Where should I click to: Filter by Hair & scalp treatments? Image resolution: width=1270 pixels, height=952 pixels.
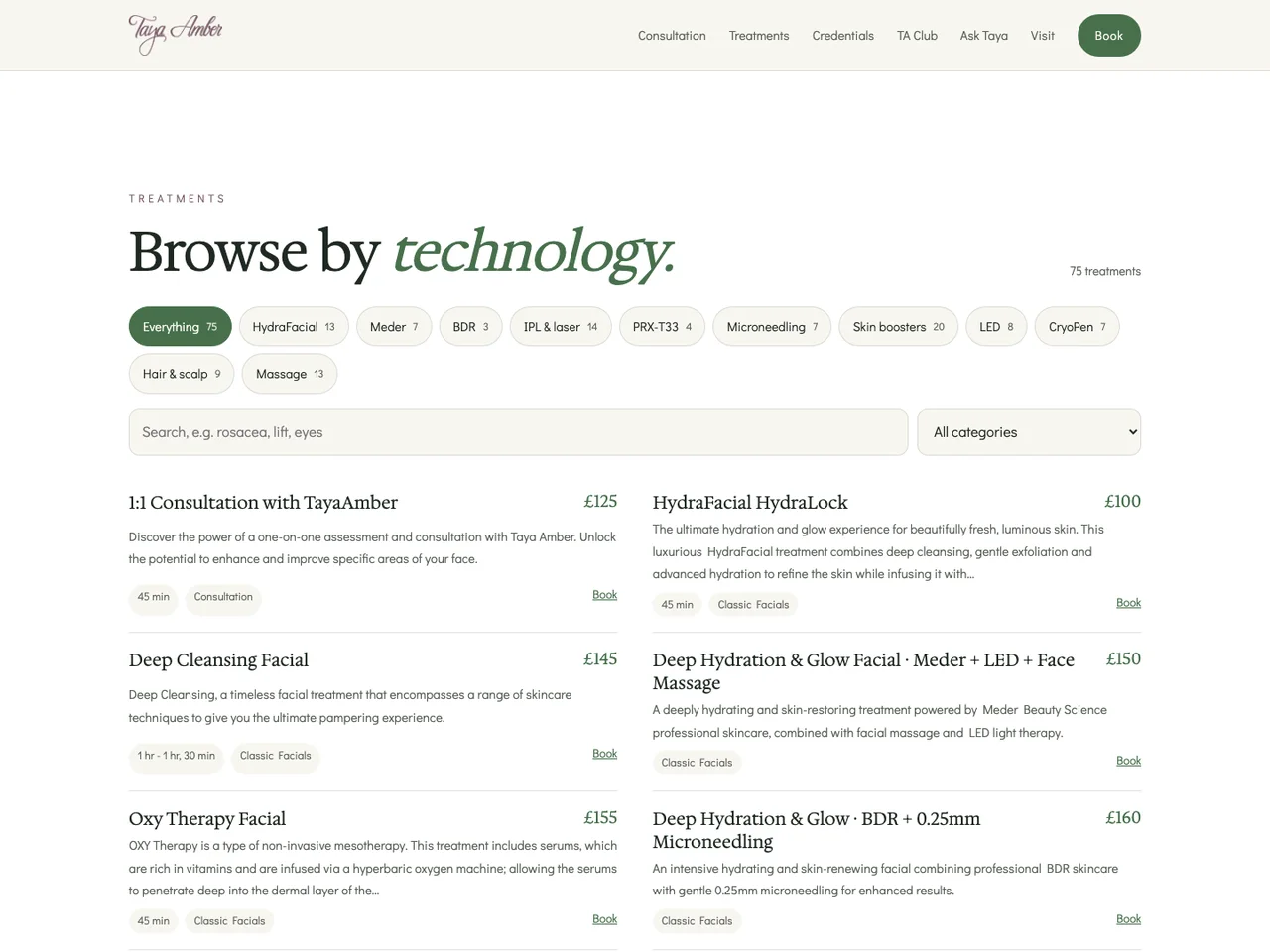[x=182, y=374]
